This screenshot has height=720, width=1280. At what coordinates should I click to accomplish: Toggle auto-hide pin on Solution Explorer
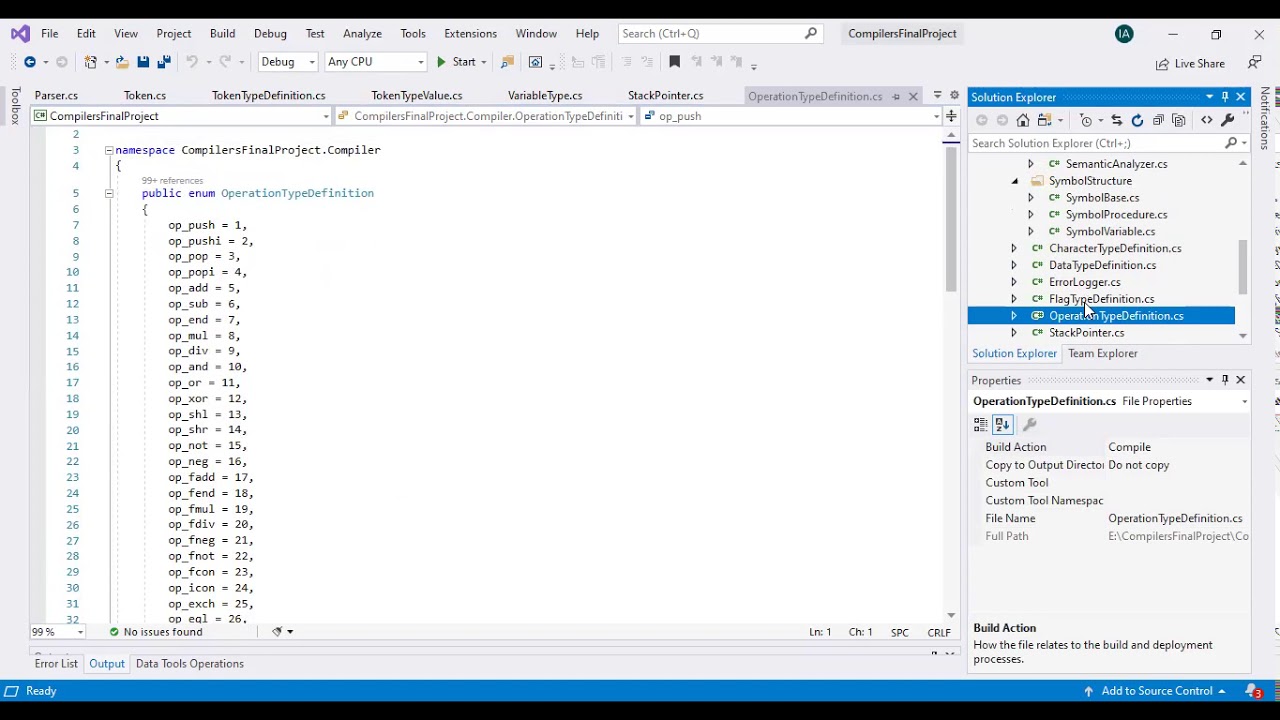point(1225,97)
